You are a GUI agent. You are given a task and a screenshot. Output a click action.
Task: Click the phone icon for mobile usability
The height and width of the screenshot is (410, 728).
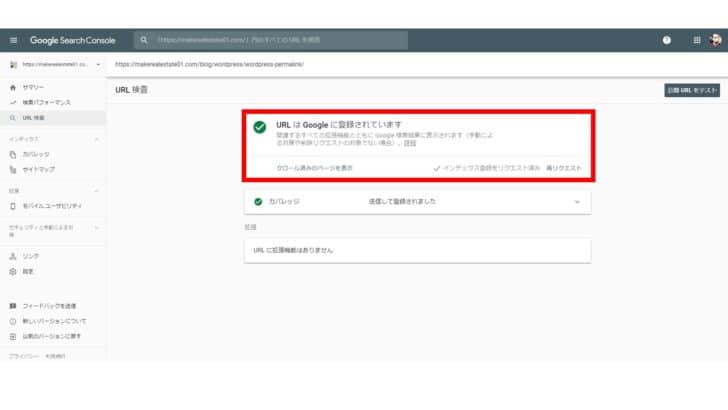pos(13,206)
